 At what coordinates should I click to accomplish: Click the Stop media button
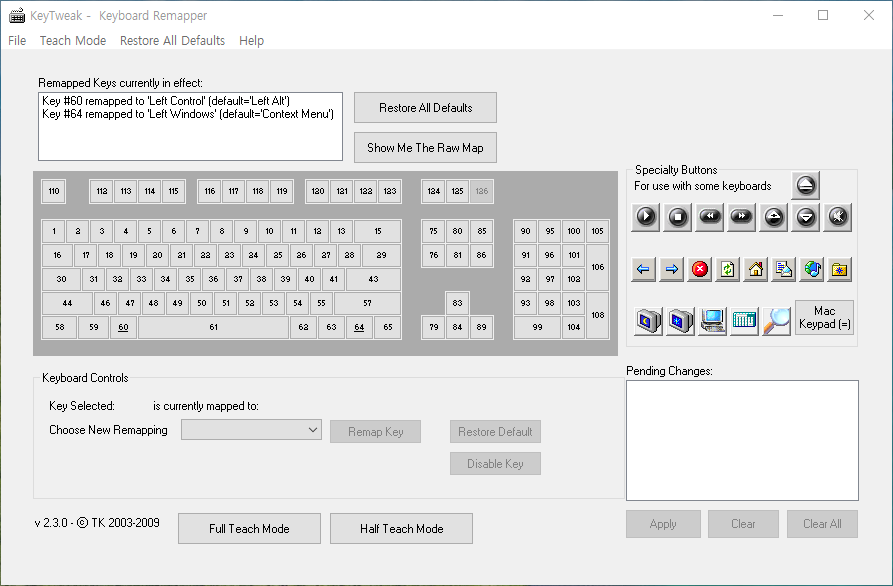point(678,217)
